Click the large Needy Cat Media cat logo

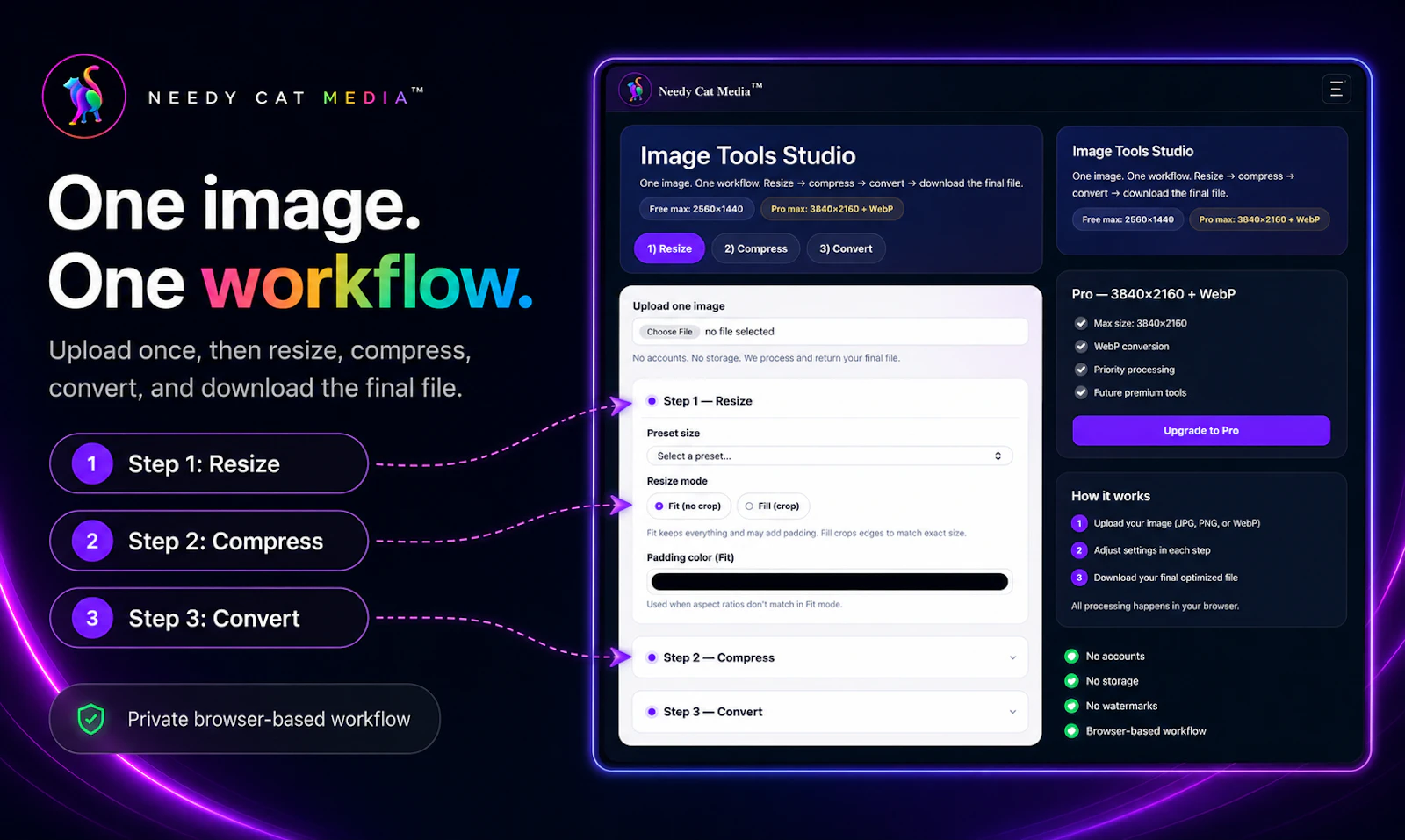tap(84, 97)
